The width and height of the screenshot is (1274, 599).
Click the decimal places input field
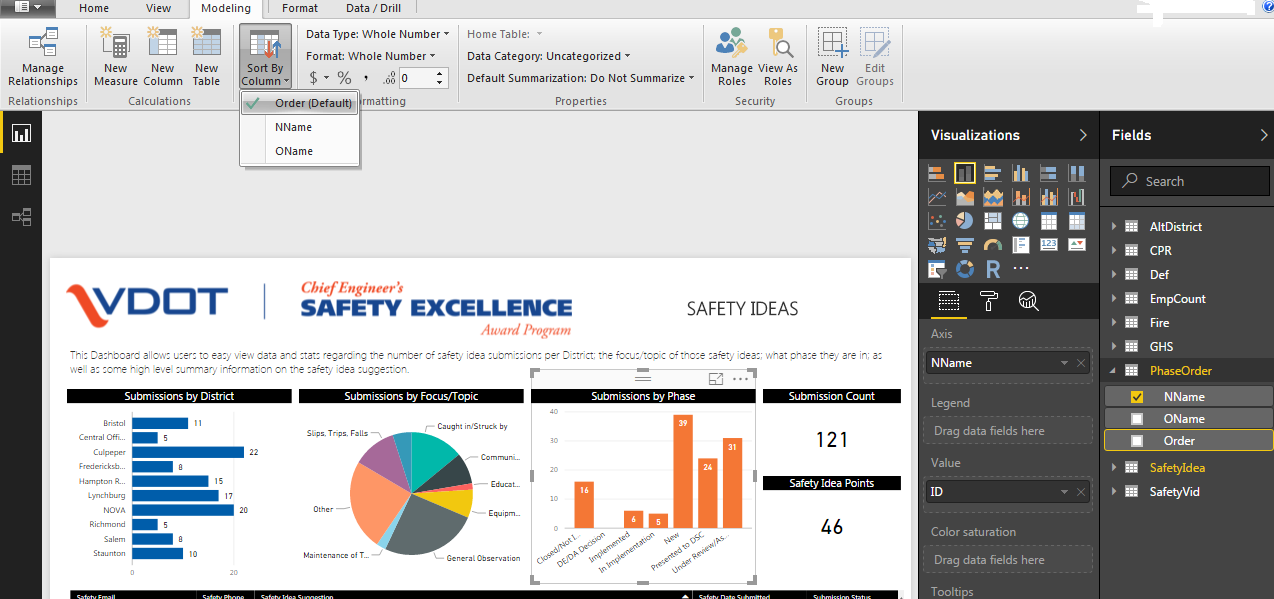coord(417,78)
